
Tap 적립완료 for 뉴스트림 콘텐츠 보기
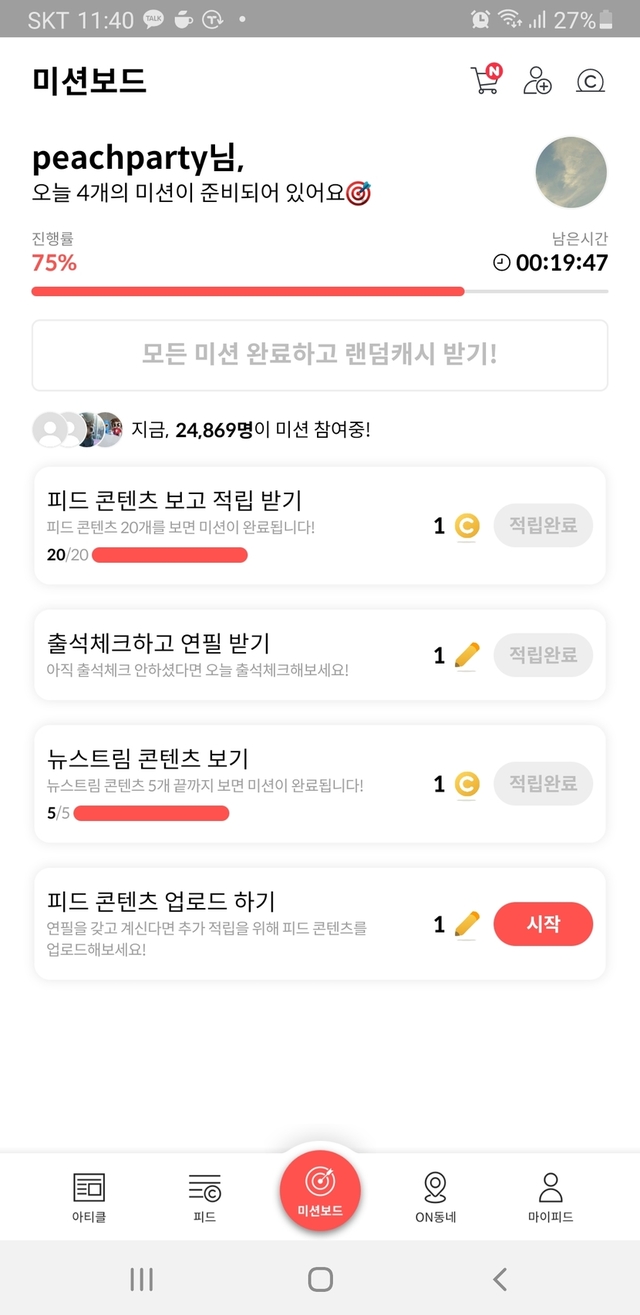[543, 784]
